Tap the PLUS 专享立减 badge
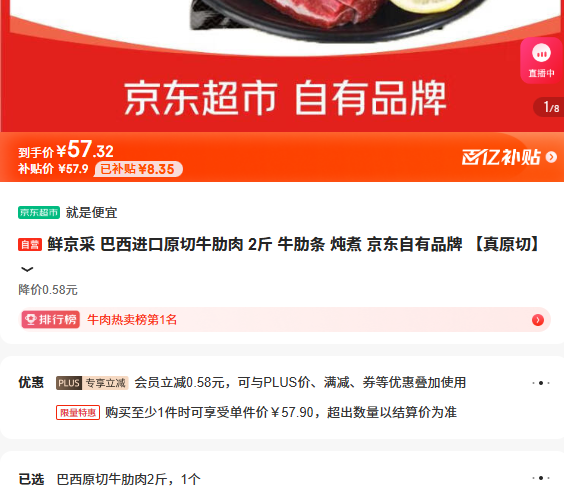The image size is (564, 486). 92,383
